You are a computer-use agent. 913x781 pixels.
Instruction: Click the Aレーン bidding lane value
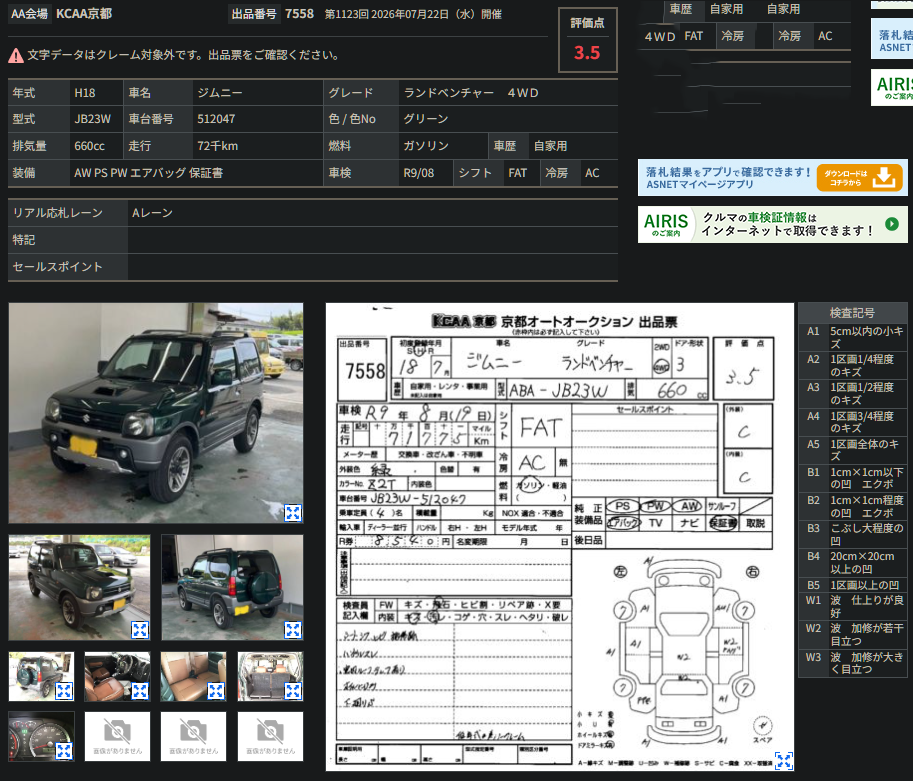tap(152, 213)
